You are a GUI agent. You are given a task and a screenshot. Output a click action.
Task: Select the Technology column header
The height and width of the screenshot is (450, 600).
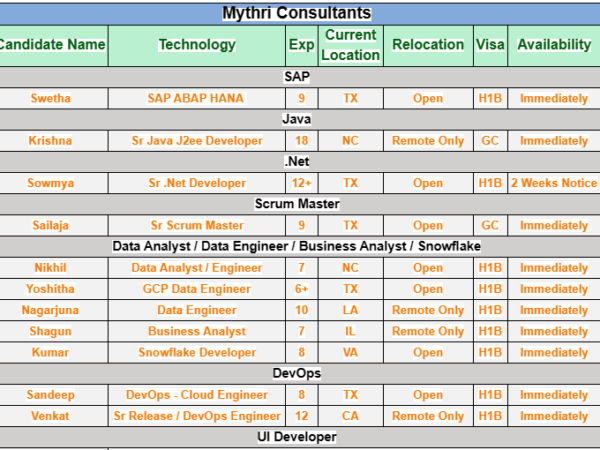(x=197, y=45)
